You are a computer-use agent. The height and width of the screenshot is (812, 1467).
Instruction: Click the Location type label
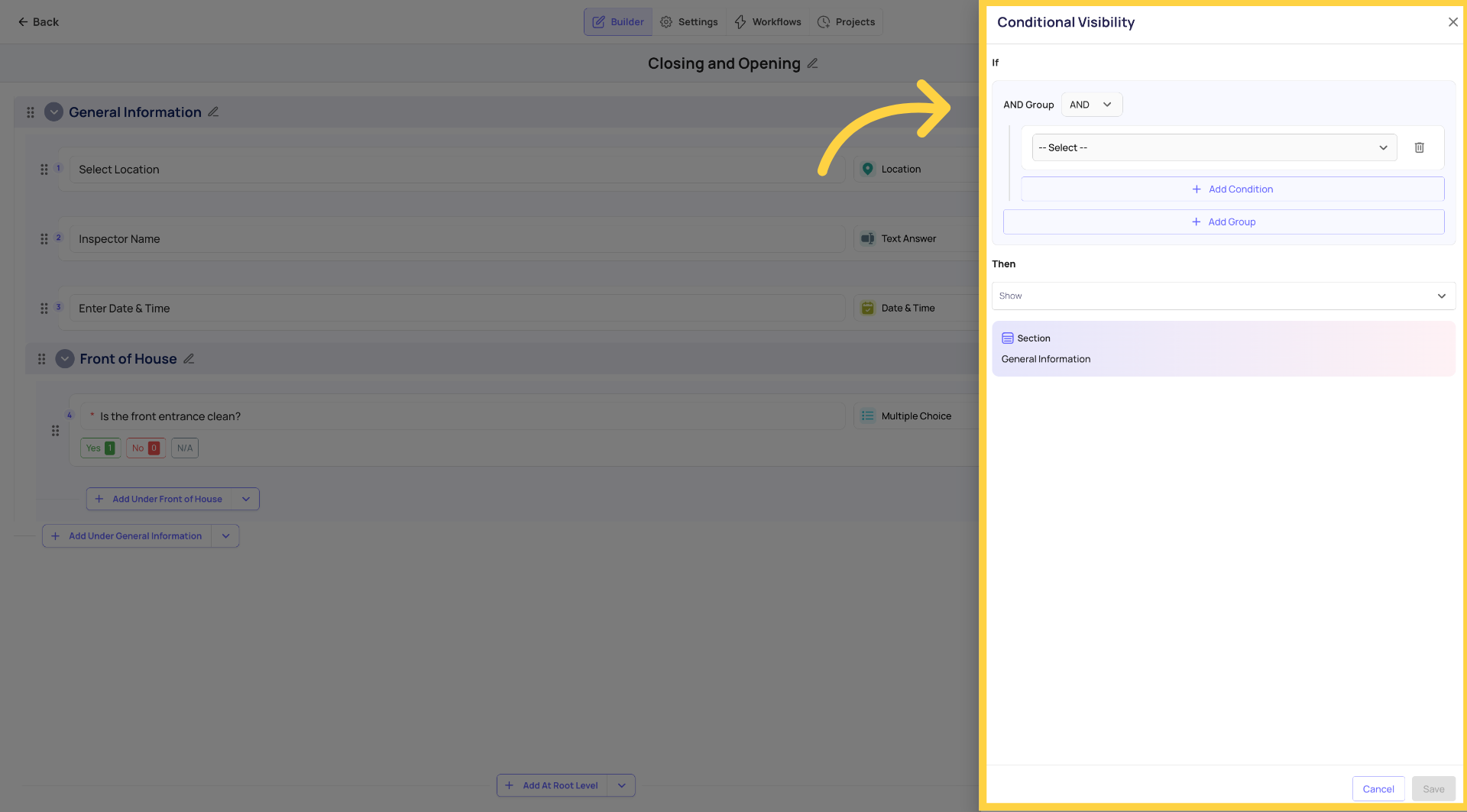tap(901, 169)
